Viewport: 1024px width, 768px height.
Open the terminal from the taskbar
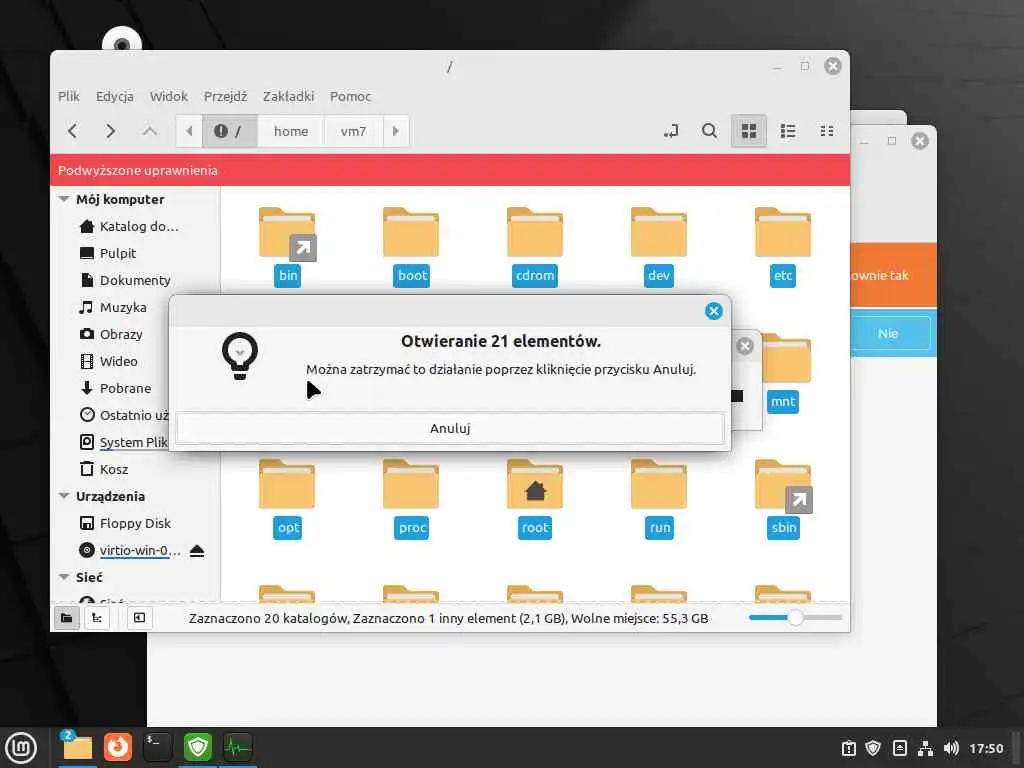click(157, 747)
